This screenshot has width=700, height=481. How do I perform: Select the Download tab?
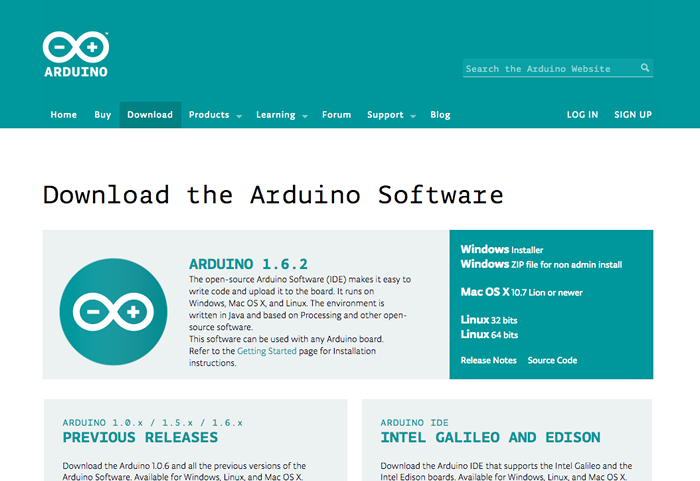[x=150, y=115]
